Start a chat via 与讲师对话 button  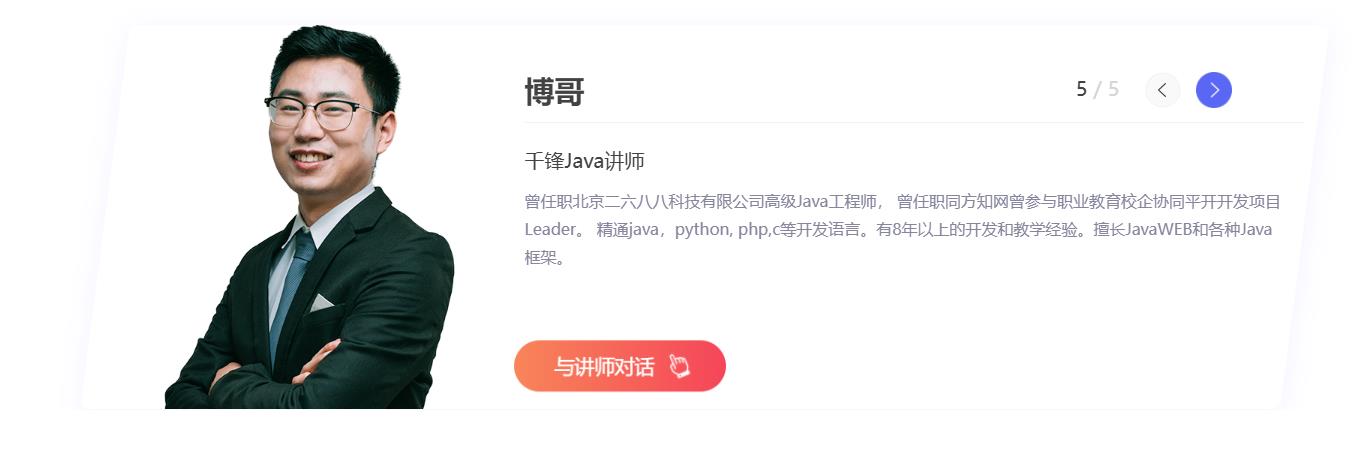tap(620, 366)
